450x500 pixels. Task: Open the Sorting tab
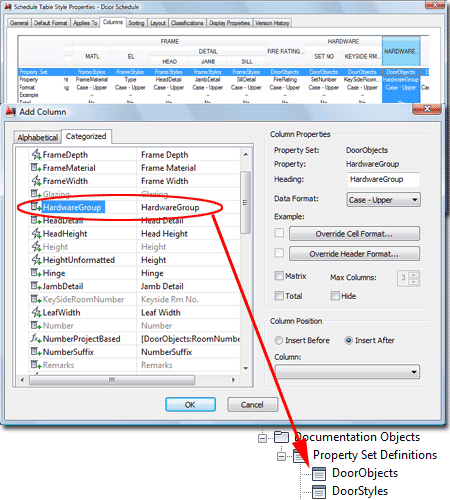[136, 23]
